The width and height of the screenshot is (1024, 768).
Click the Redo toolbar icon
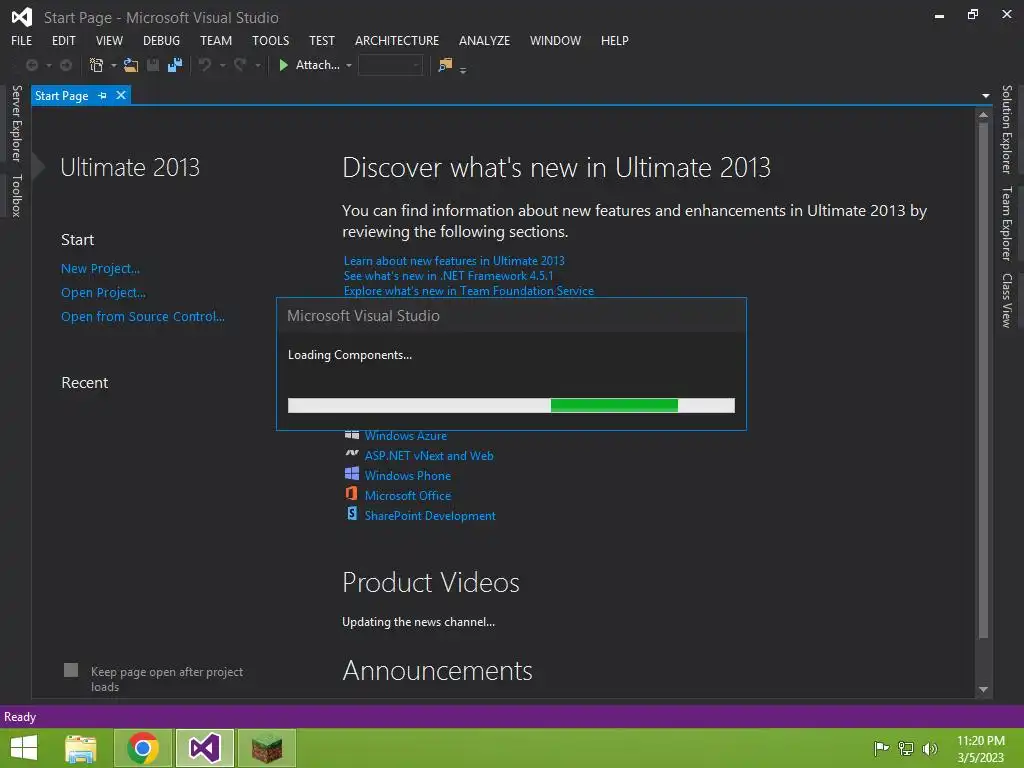click(x=240, y=65)
